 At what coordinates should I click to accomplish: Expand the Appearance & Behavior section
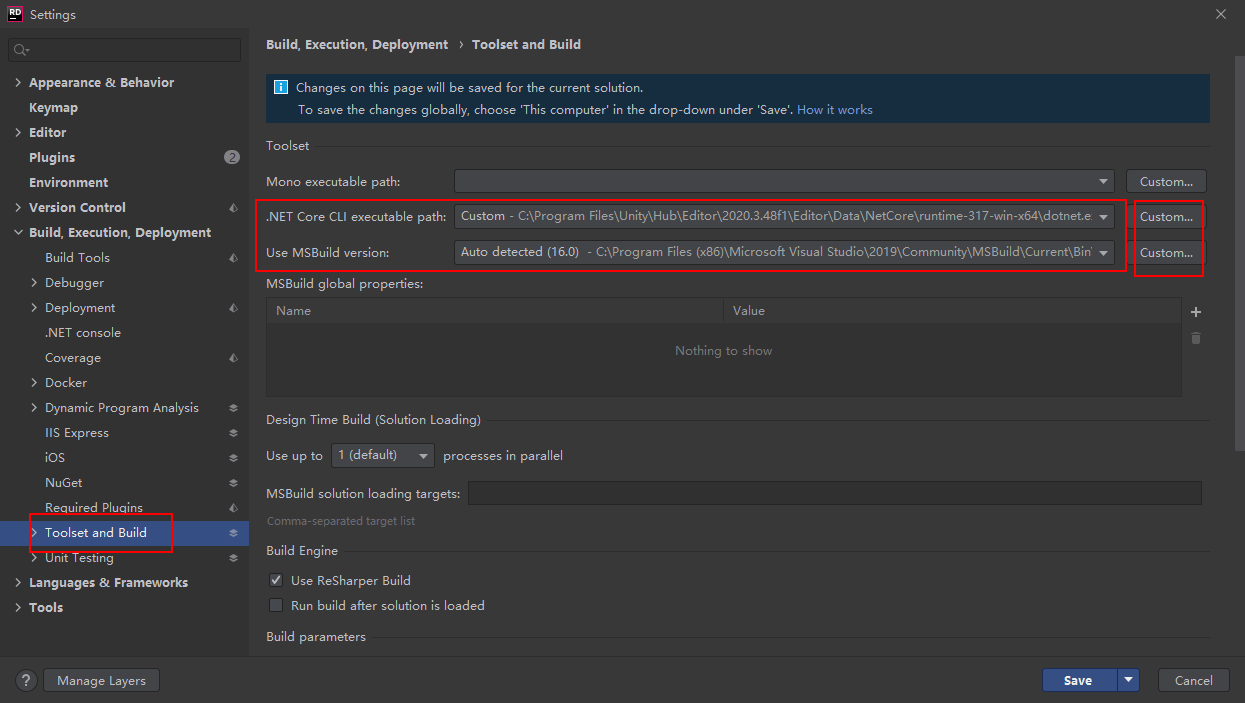(x=18, y=83)
